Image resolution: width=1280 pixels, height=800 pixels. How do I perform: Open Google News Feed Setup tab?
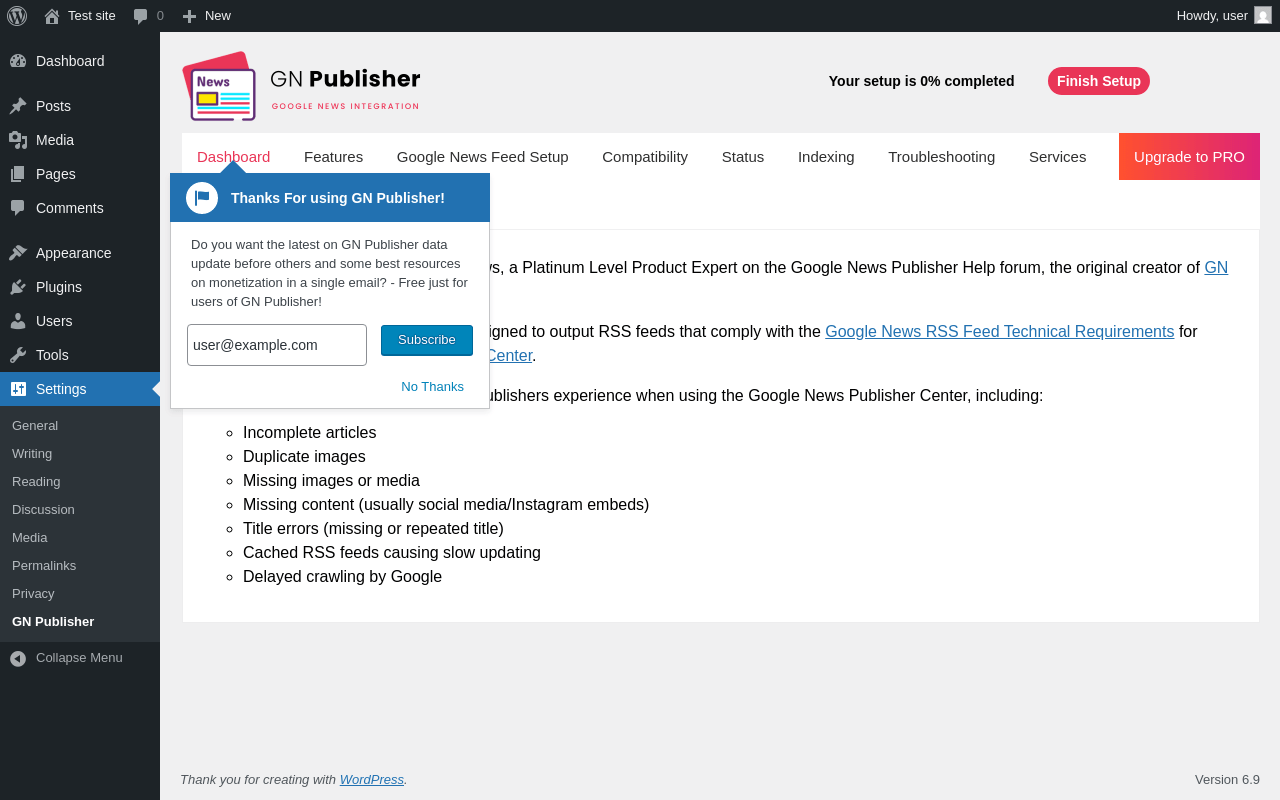(x=483, y=157)
